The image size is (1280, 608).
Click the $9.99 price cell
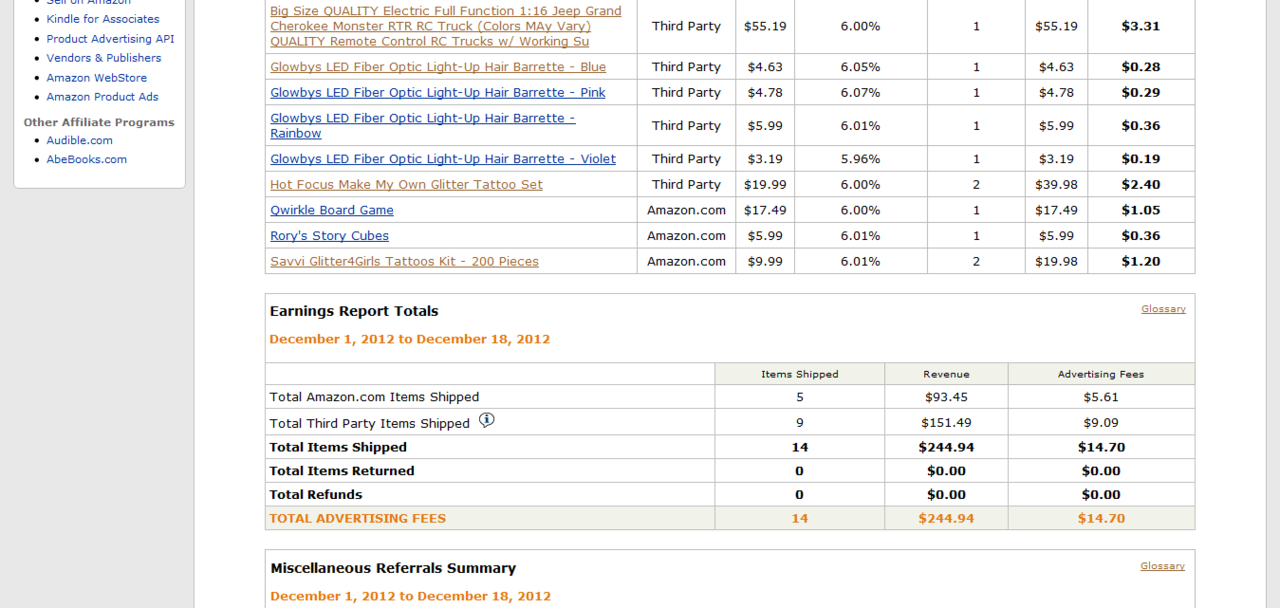(765, 262)
